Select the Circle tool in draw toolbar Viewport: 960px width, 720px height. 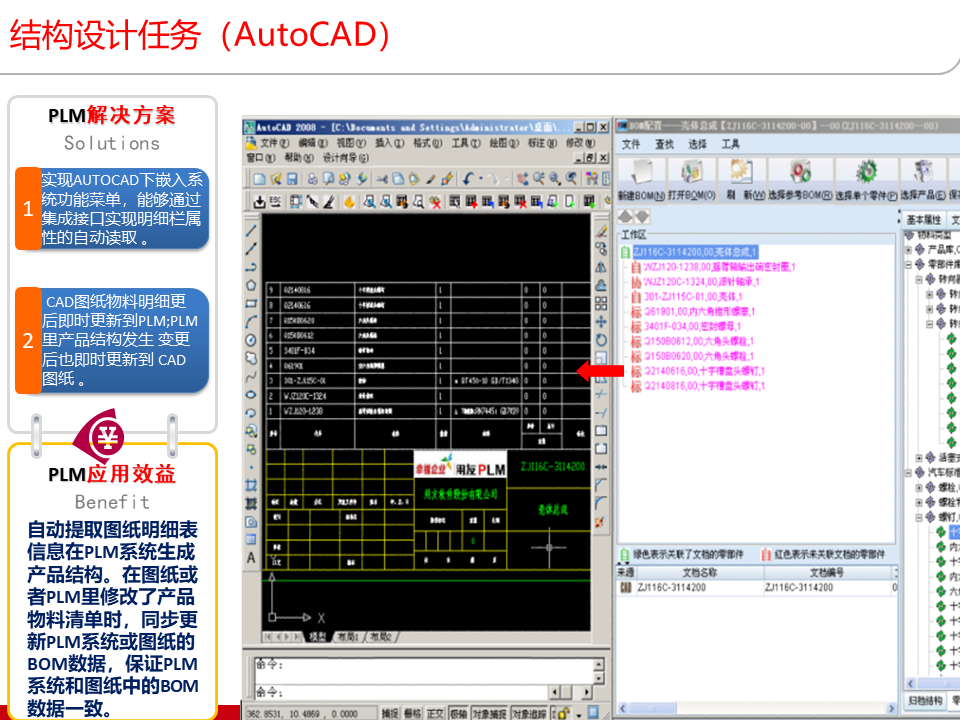click(251, 340)
